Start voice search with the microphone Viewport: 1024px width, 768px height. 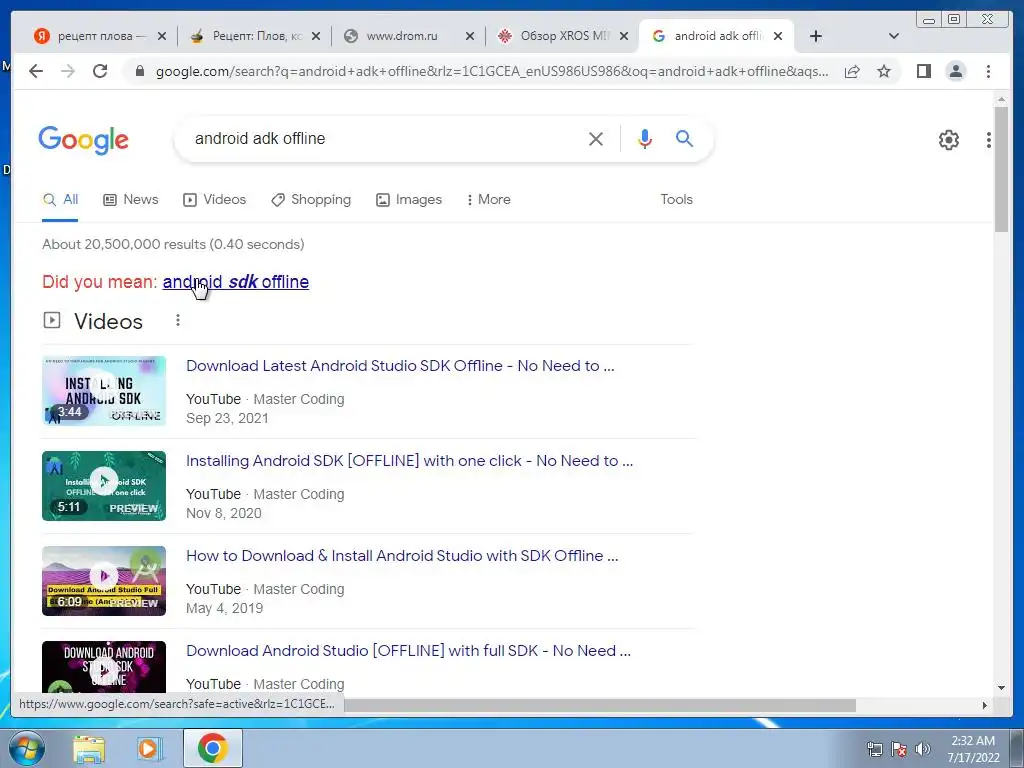click(x=645, y=138)
